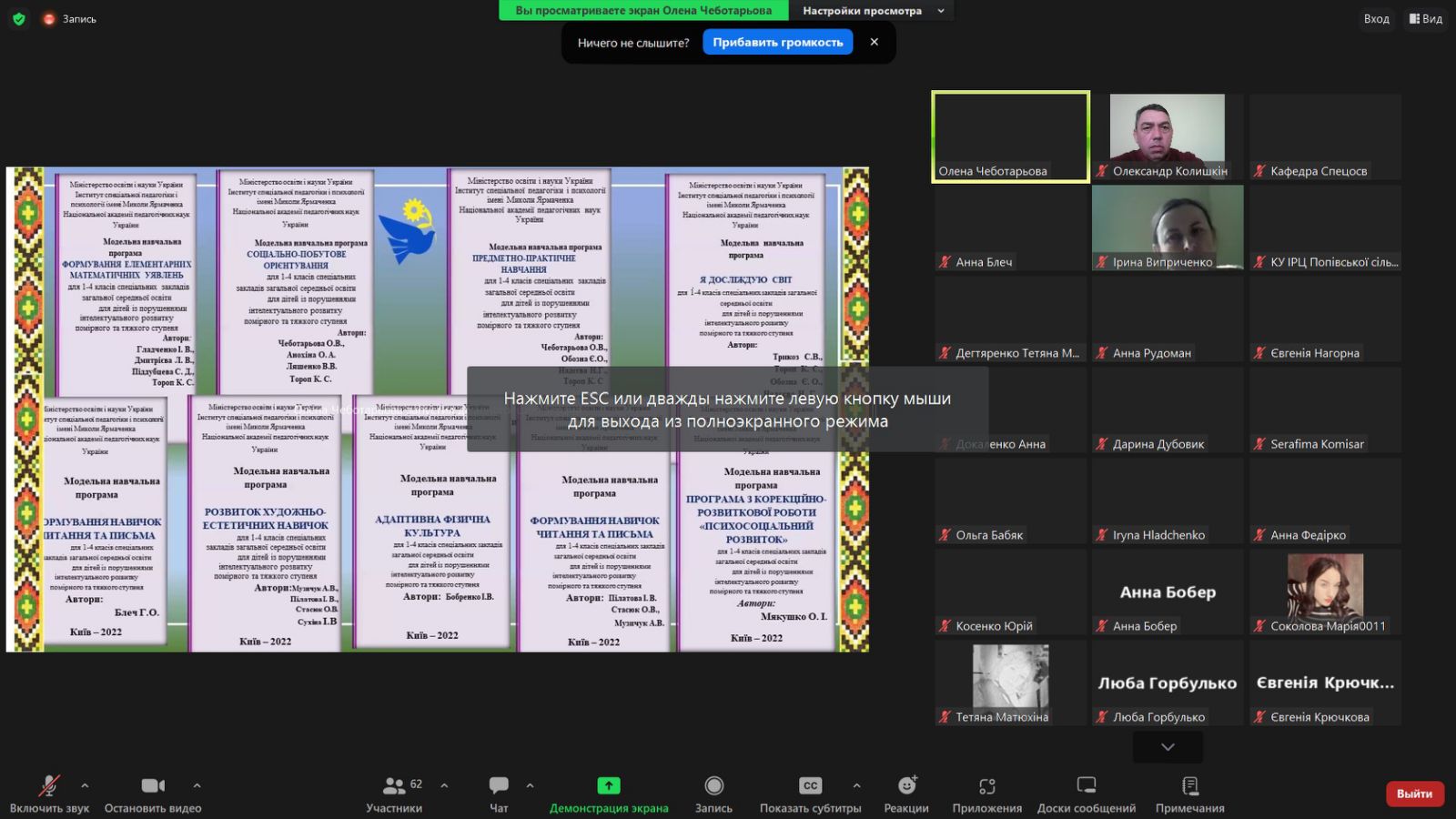Expand video options arrow beside camera
The image size is (1456, 819).
coord(197,785)
